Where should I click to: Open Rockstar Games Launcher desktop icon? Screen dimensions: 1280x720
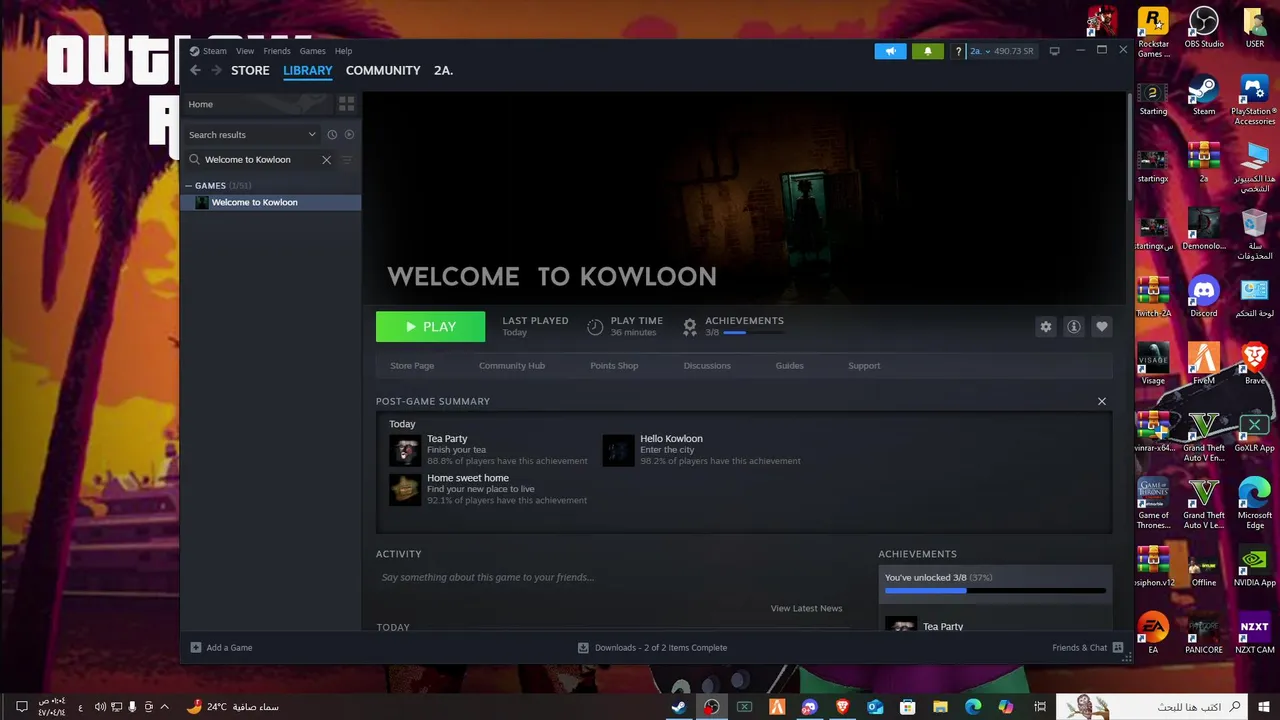pyautogui.click(x=1153, y=33)
